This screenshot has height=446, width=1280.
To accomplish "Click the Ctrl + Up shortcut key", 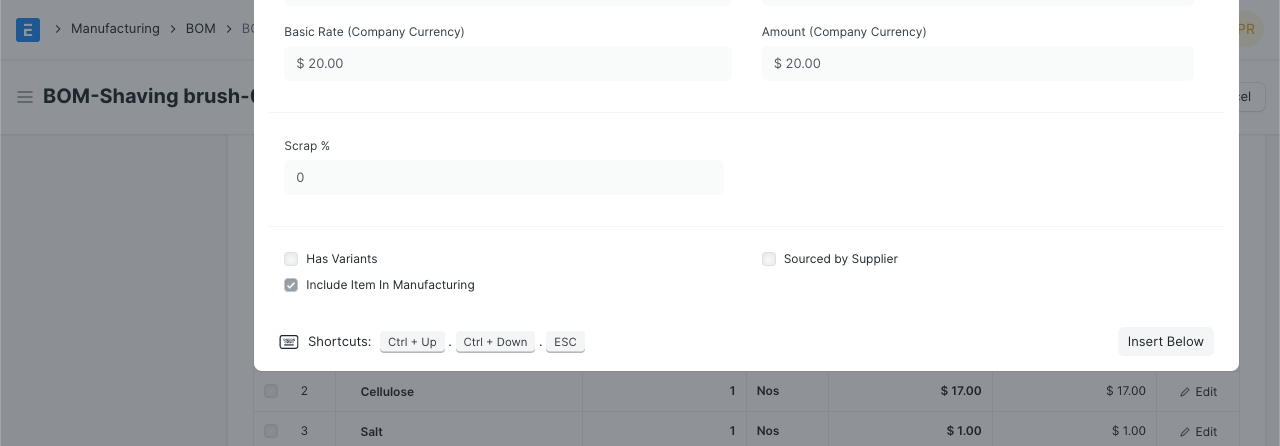I will 412,342.
